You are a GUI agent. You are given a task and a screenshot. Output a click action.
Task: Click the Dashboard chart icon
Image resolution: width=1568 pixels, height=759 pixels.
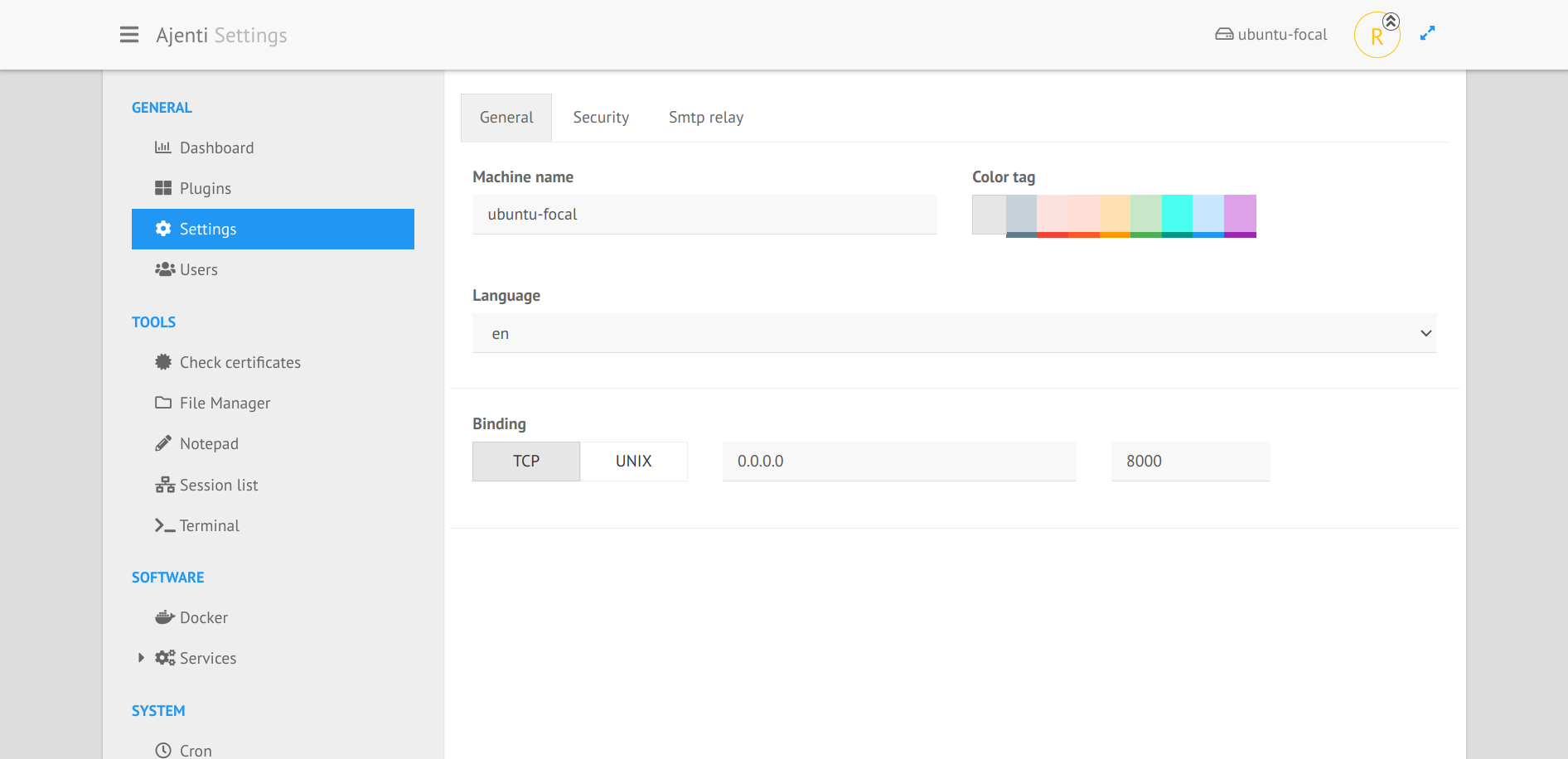coord(162,147)
